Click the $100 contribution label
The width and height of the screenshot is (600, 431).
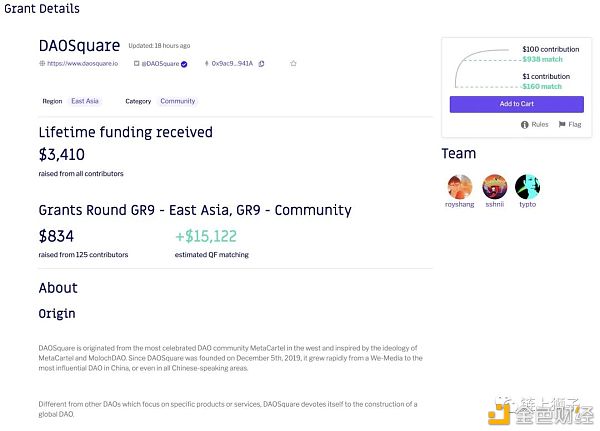[551, 49]
